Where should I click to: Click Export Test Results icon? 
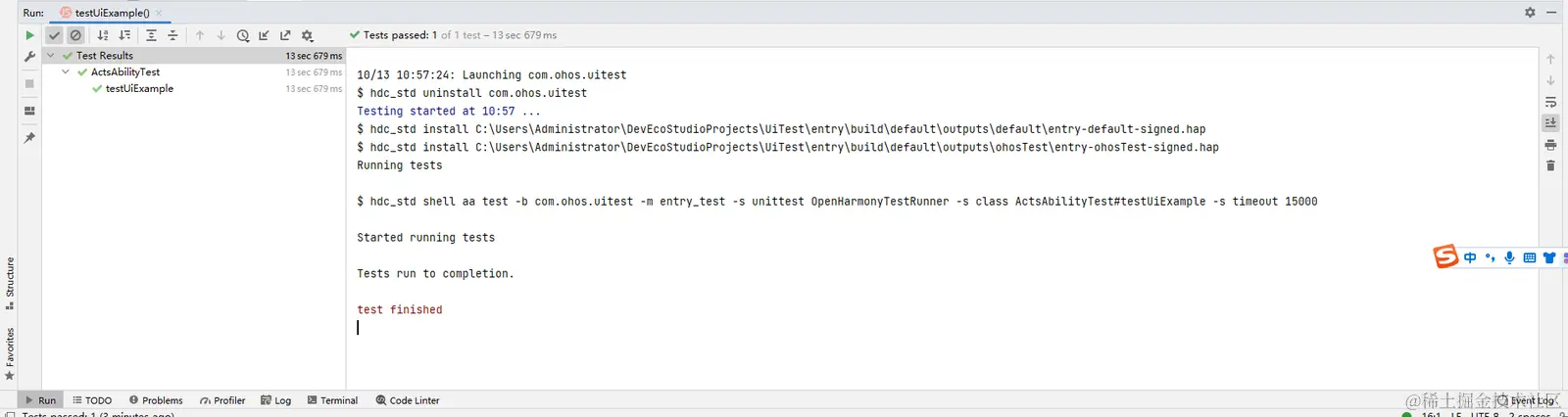coord(285,35)
